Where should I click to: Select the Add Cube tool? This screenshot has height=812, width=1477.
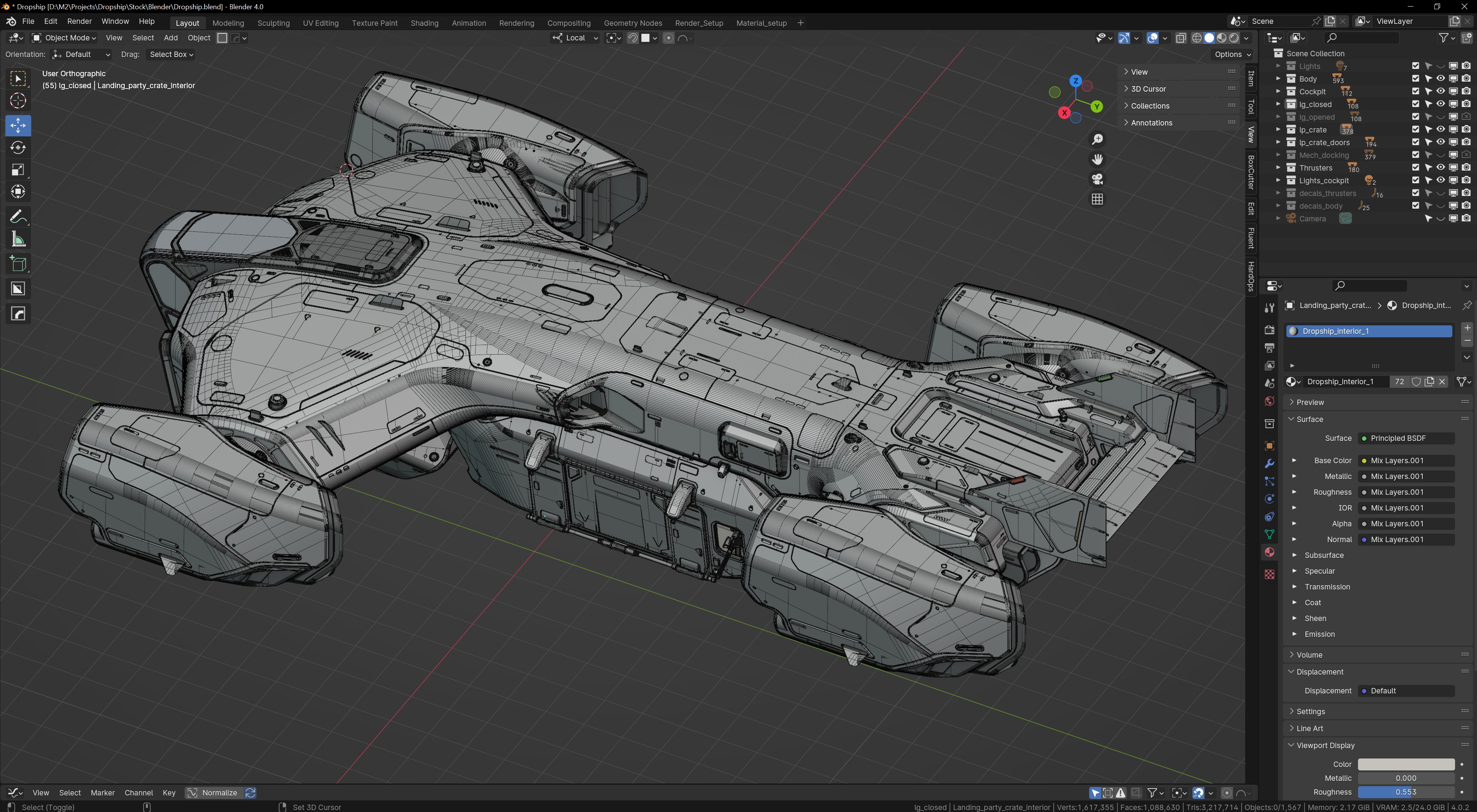coord(18,265)
